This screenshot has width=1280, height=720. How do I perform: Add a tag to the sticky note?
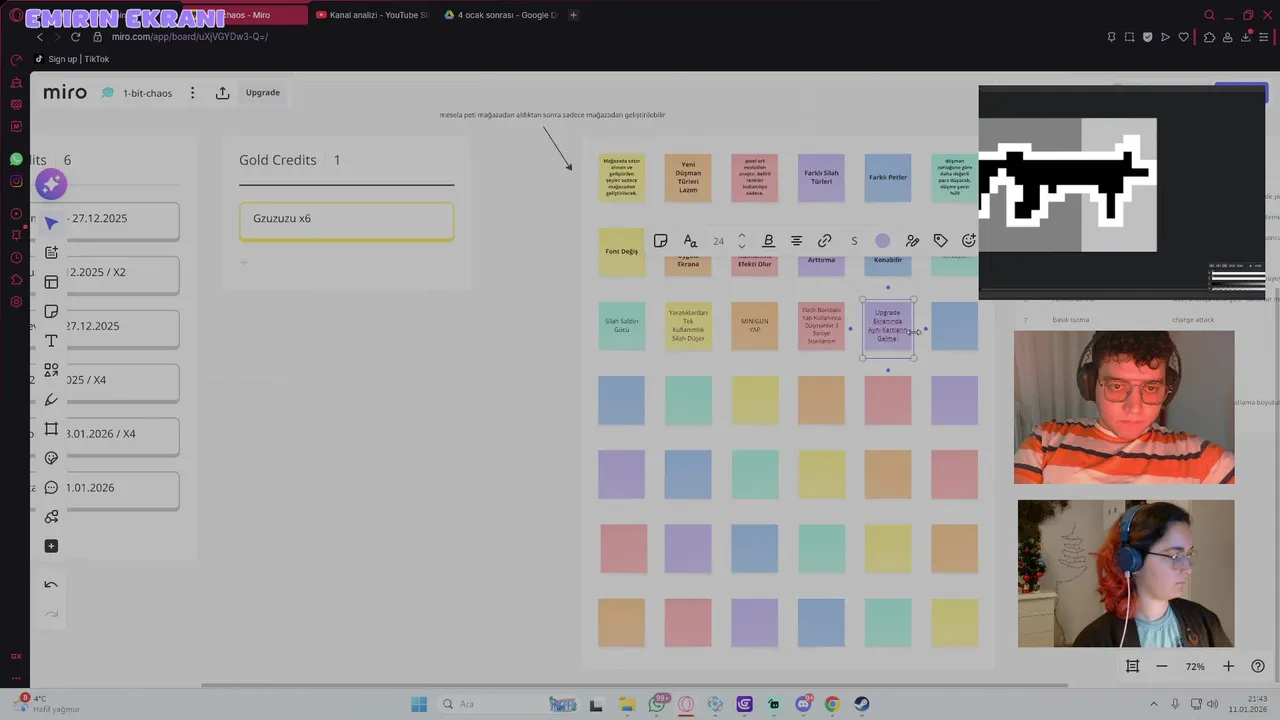point(940,241)
